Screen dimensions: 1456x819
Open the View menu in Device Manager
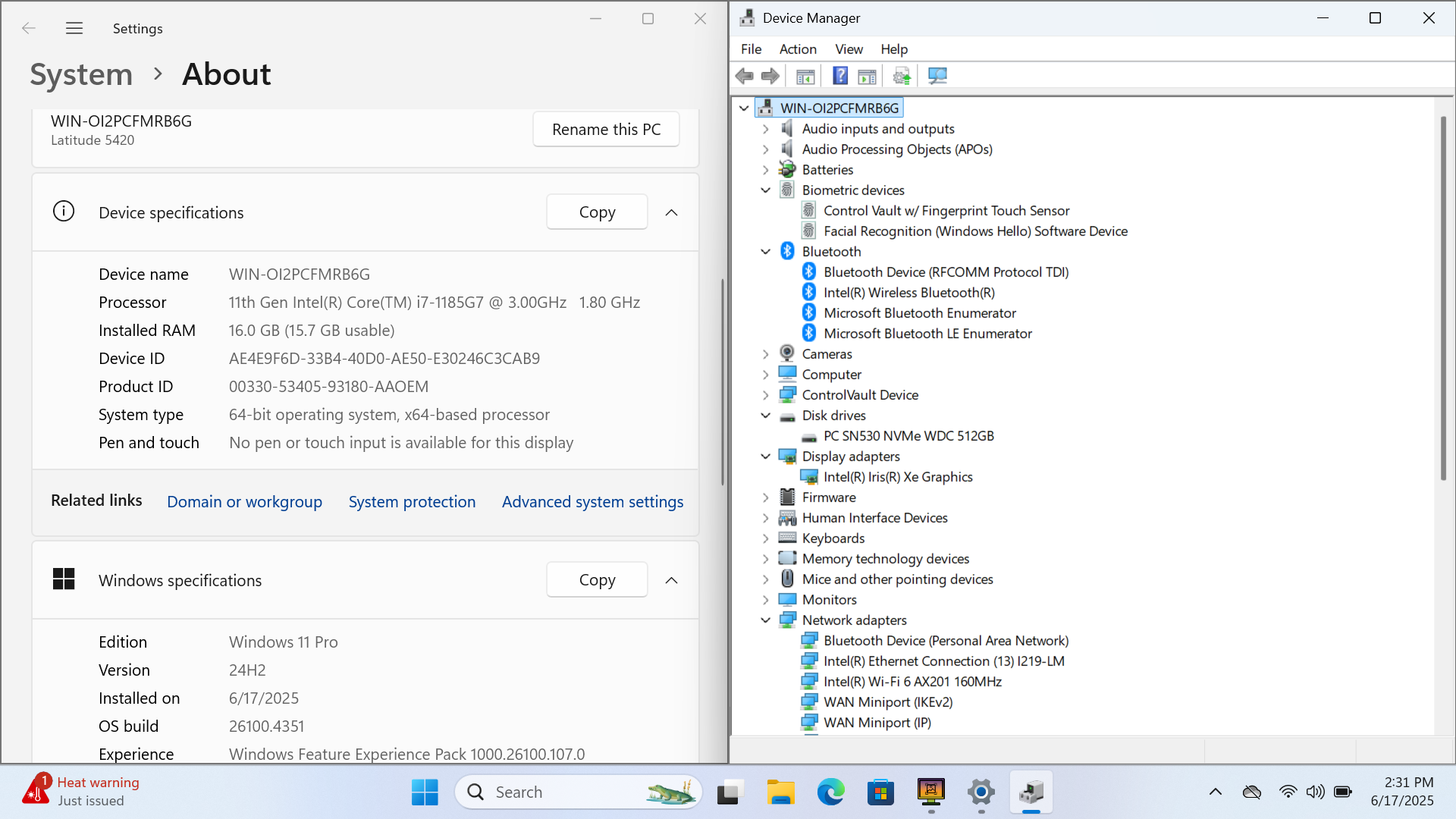[849, 49]
